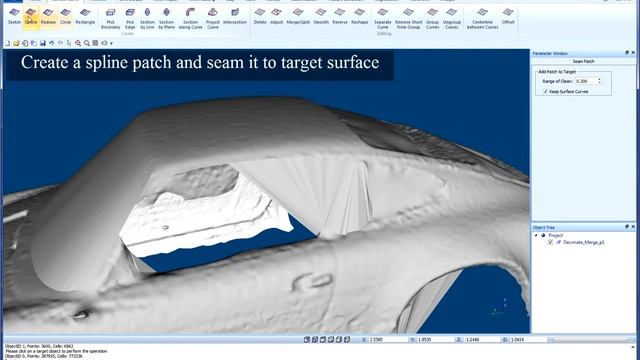The height and width of the screenshot is (360, 640).
Task: Open Centerline between Curves tool
Action: tap(482, 19)
